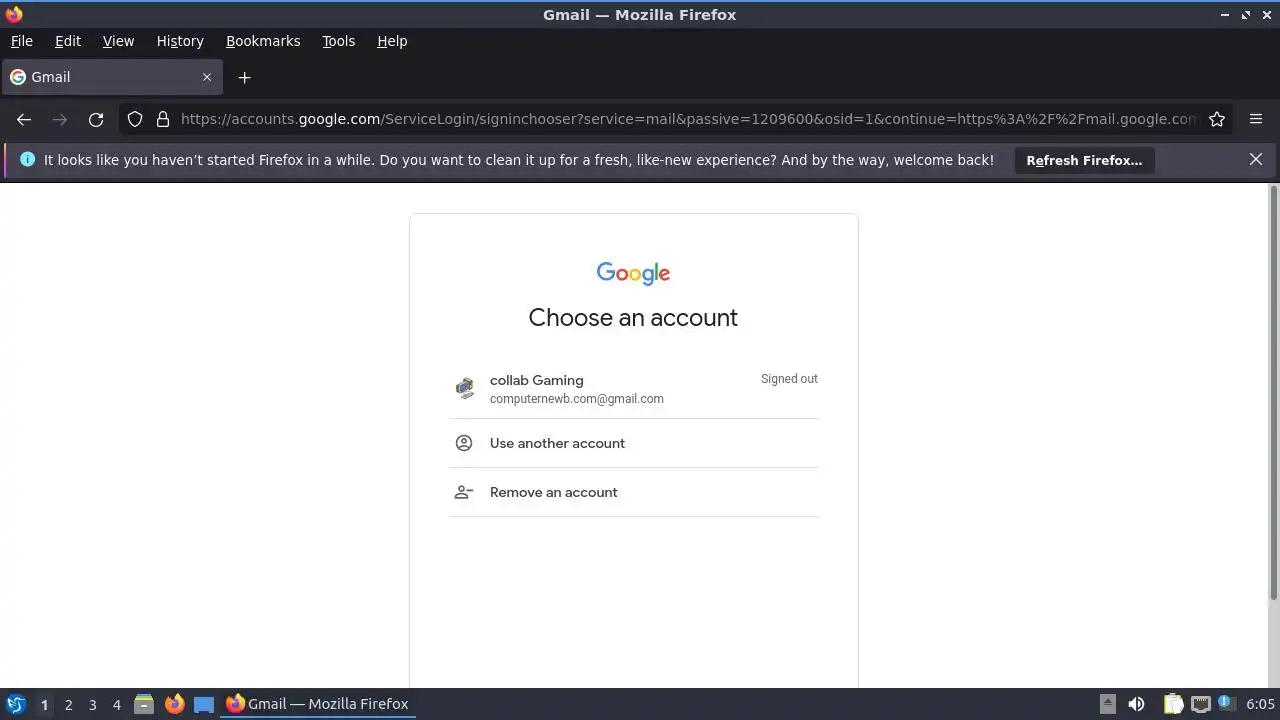Click the Remove an account person-minus icon
This screenshot has width=1280, height=720.
tap(464, 492)
